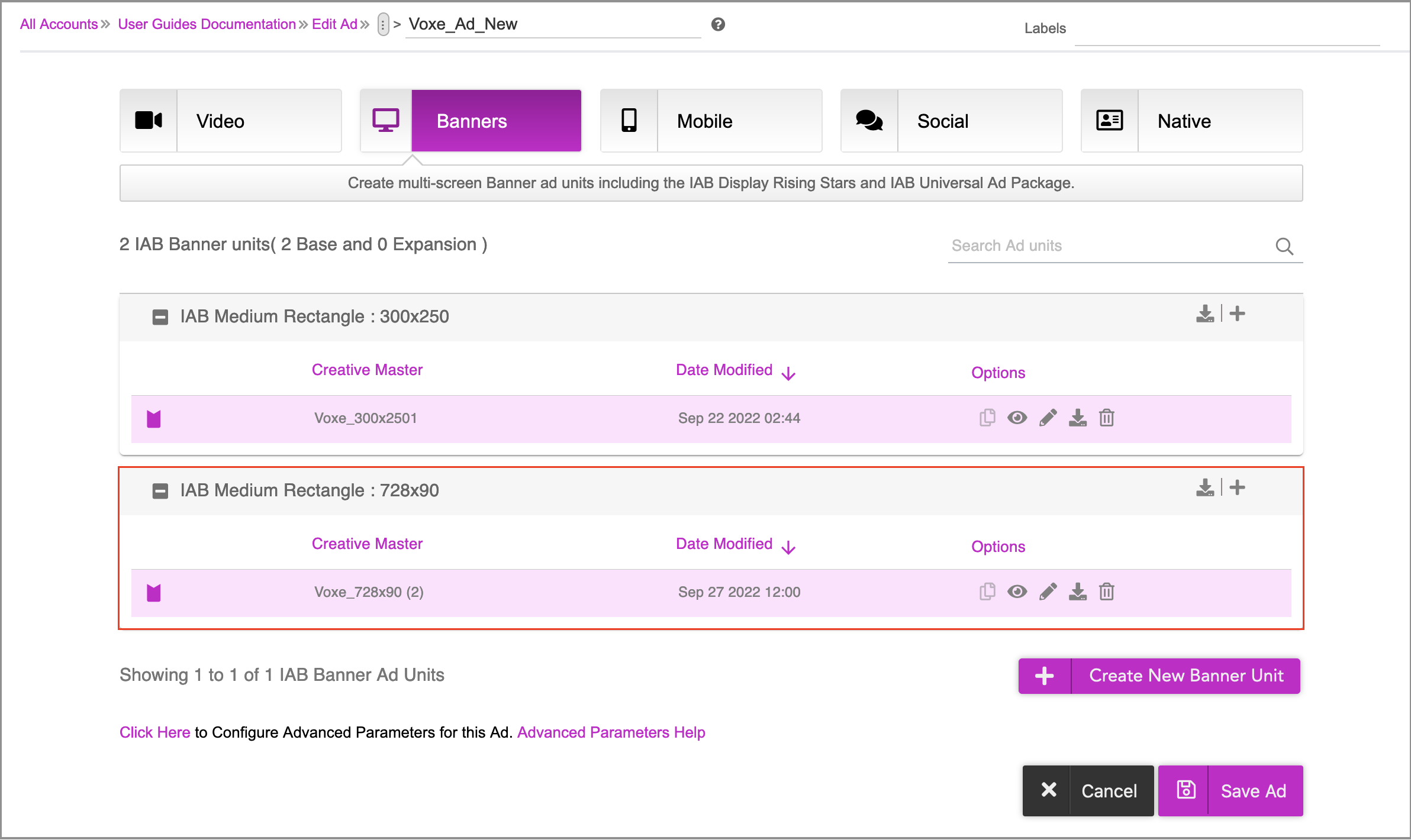This screenshot has height=840, width=1411.
Task: Open Advanced Parameters Help link
Action: (x=611, y=732)
